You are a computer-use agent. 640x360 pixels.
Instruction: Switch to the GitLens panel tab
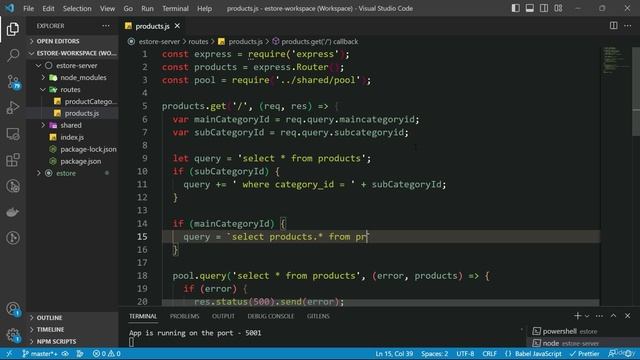(x=318, y=316)
